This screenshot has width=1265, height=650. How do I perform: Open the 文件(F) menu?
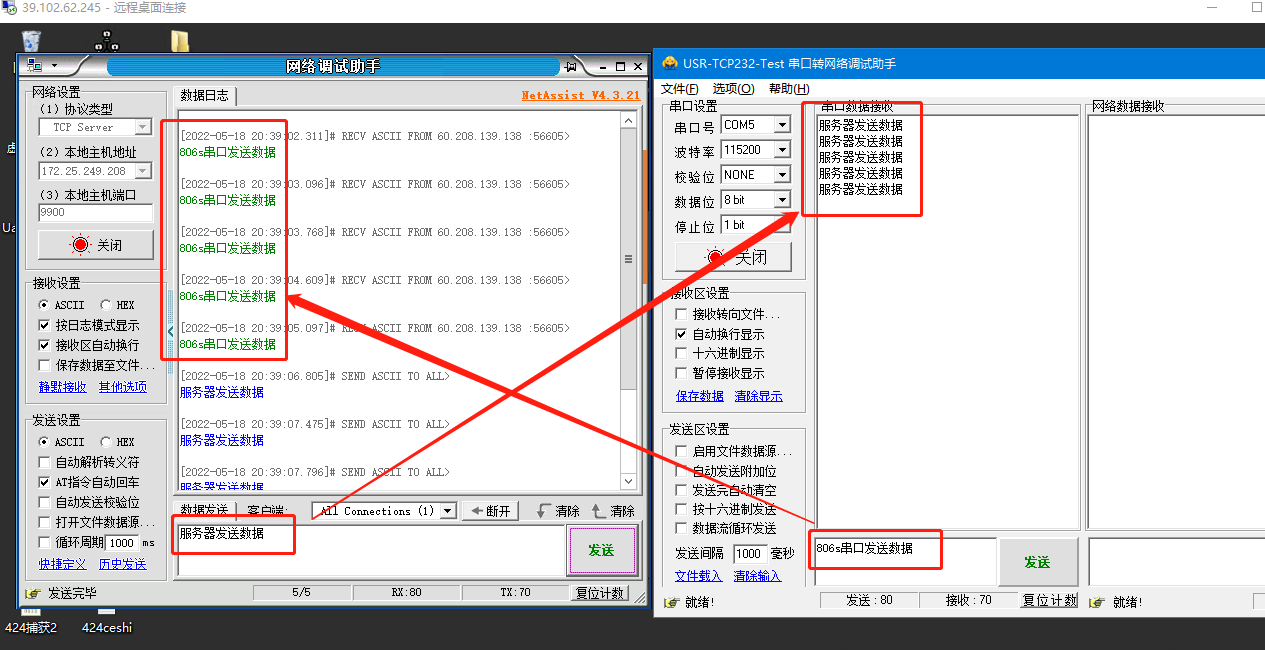(x=680, y=89)
